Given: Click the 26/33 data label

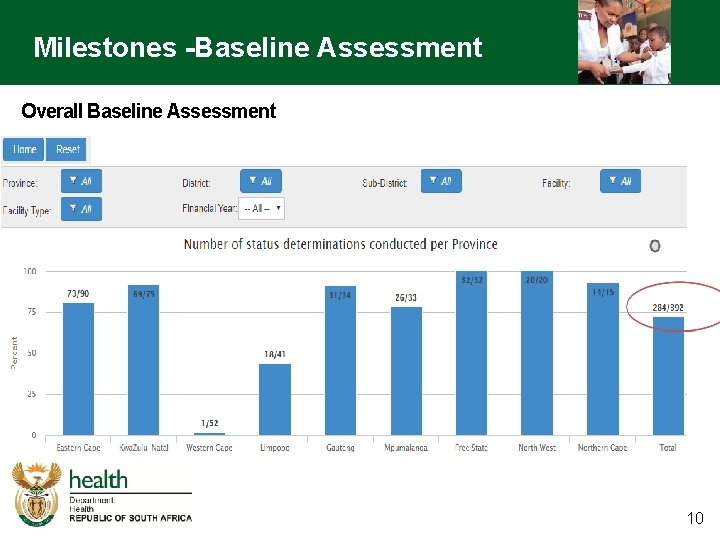Looking at the screenshot, I should (406, 298).
